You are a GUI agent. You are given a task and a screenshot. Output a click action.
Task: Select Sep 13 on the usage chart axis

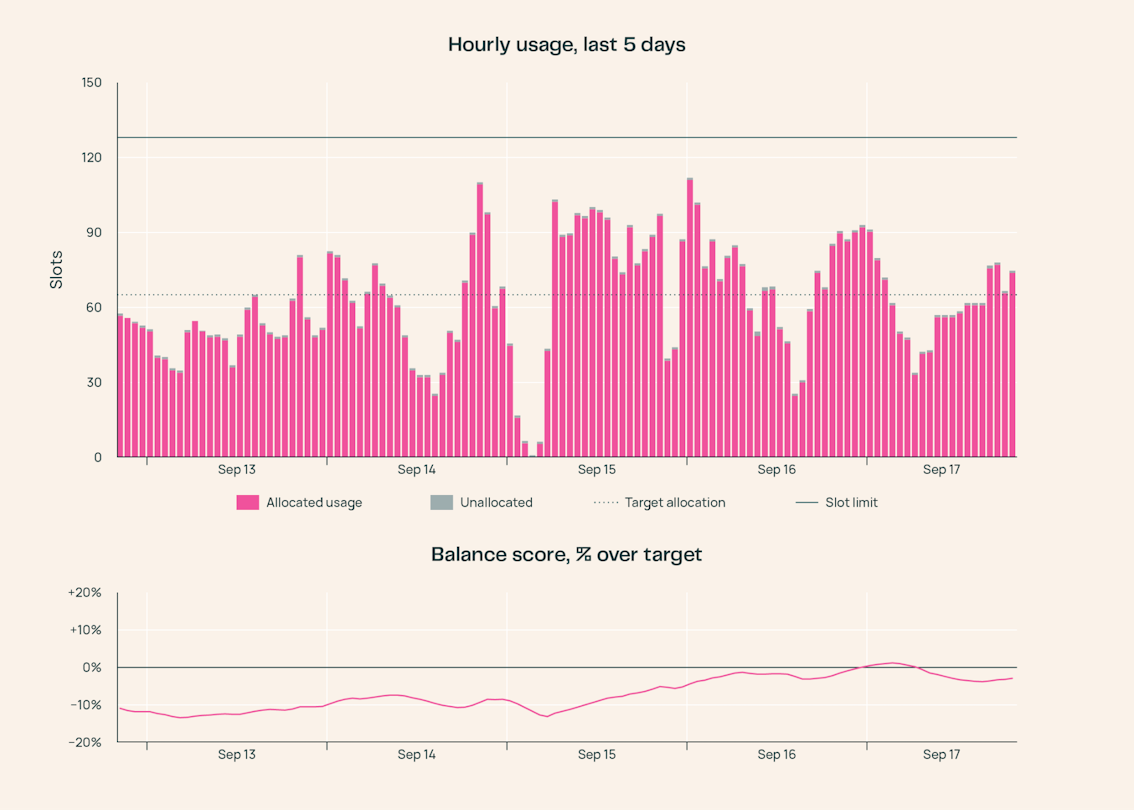[236, 470]
